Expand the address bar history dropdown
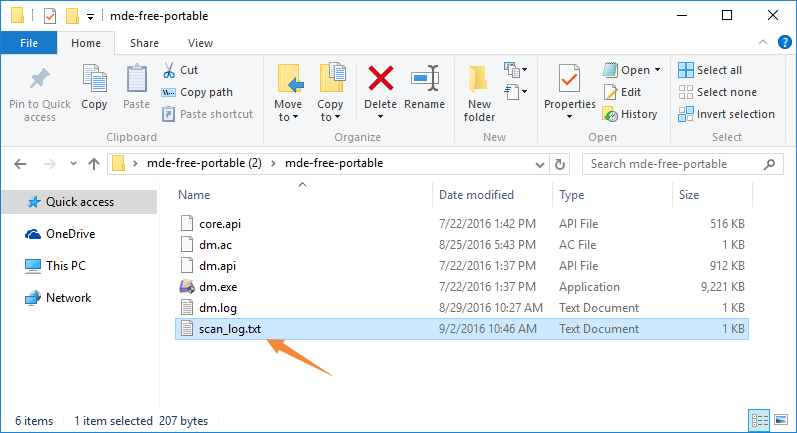 tap(540, 164)
